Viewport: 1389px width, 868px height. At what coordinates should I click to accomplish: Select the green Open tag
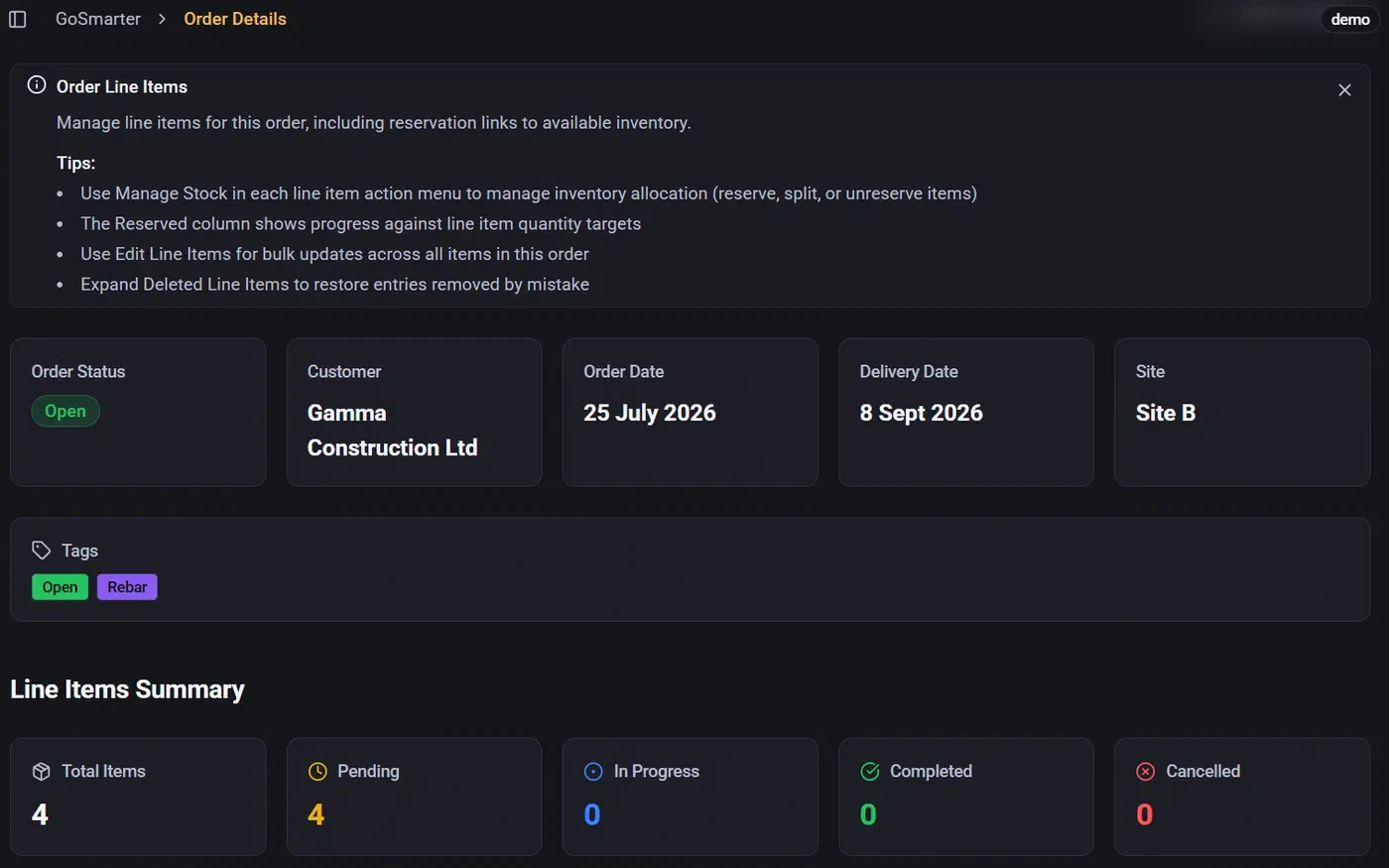coord(60,587)
